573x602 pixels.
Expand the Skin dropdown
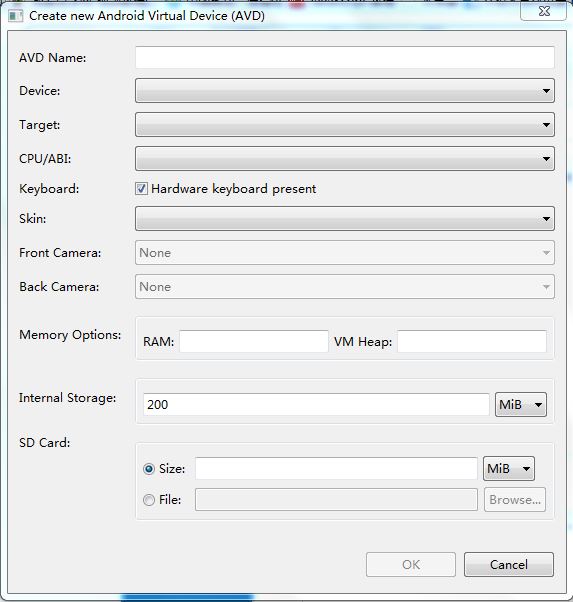click(344, 218)
